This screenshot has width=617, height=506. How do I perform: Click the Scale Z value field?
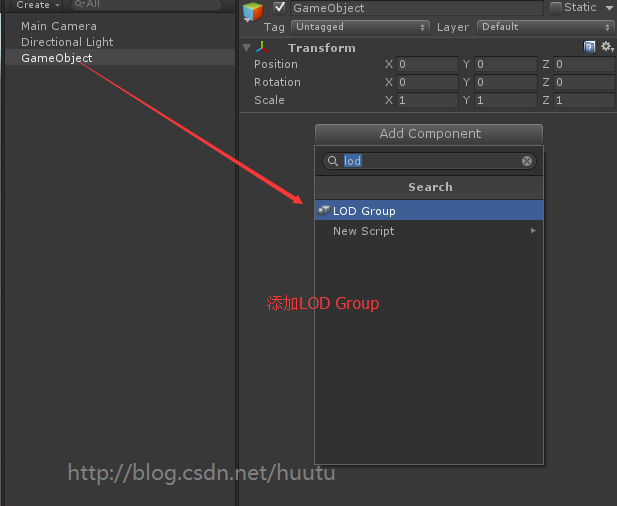point(584,100)
